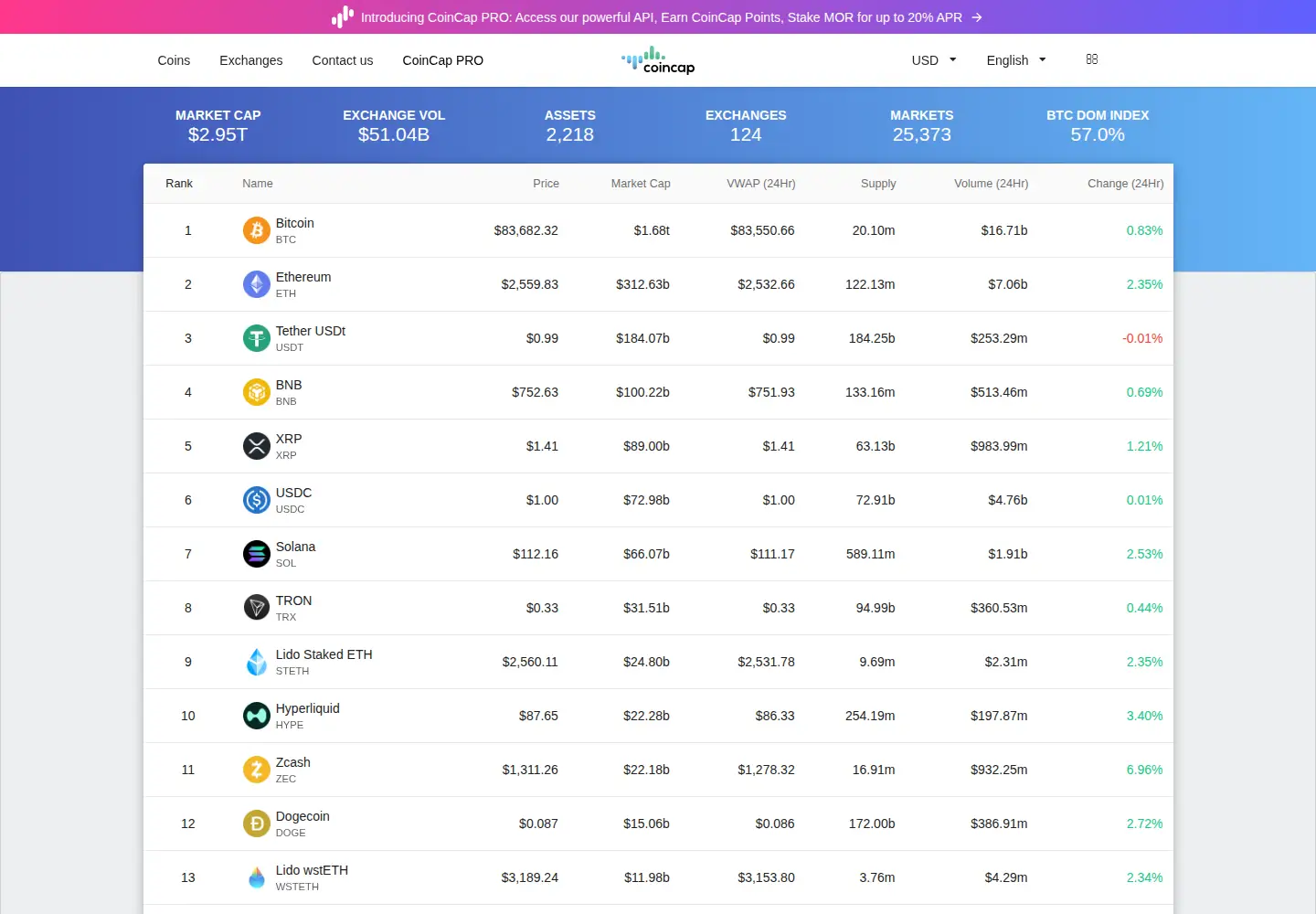This screenshot has width=1316, height=914.
Task: Open the USD currency dropdown
Action: [x=934, y=60]
